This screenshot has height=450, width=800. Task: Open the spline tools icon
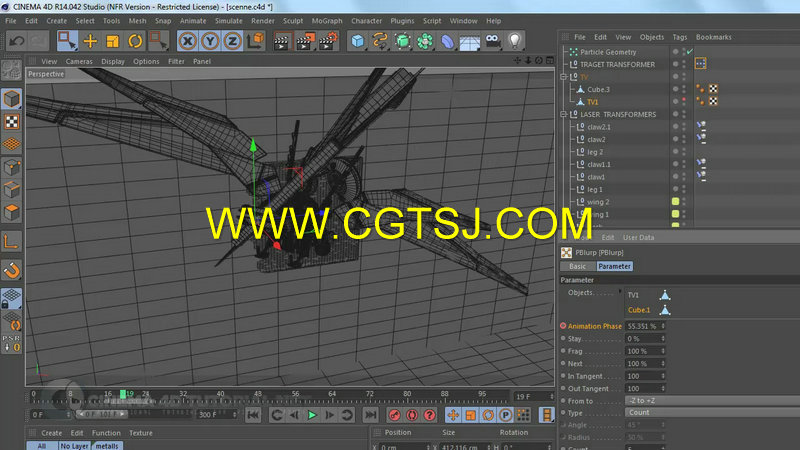coord(380,41)
